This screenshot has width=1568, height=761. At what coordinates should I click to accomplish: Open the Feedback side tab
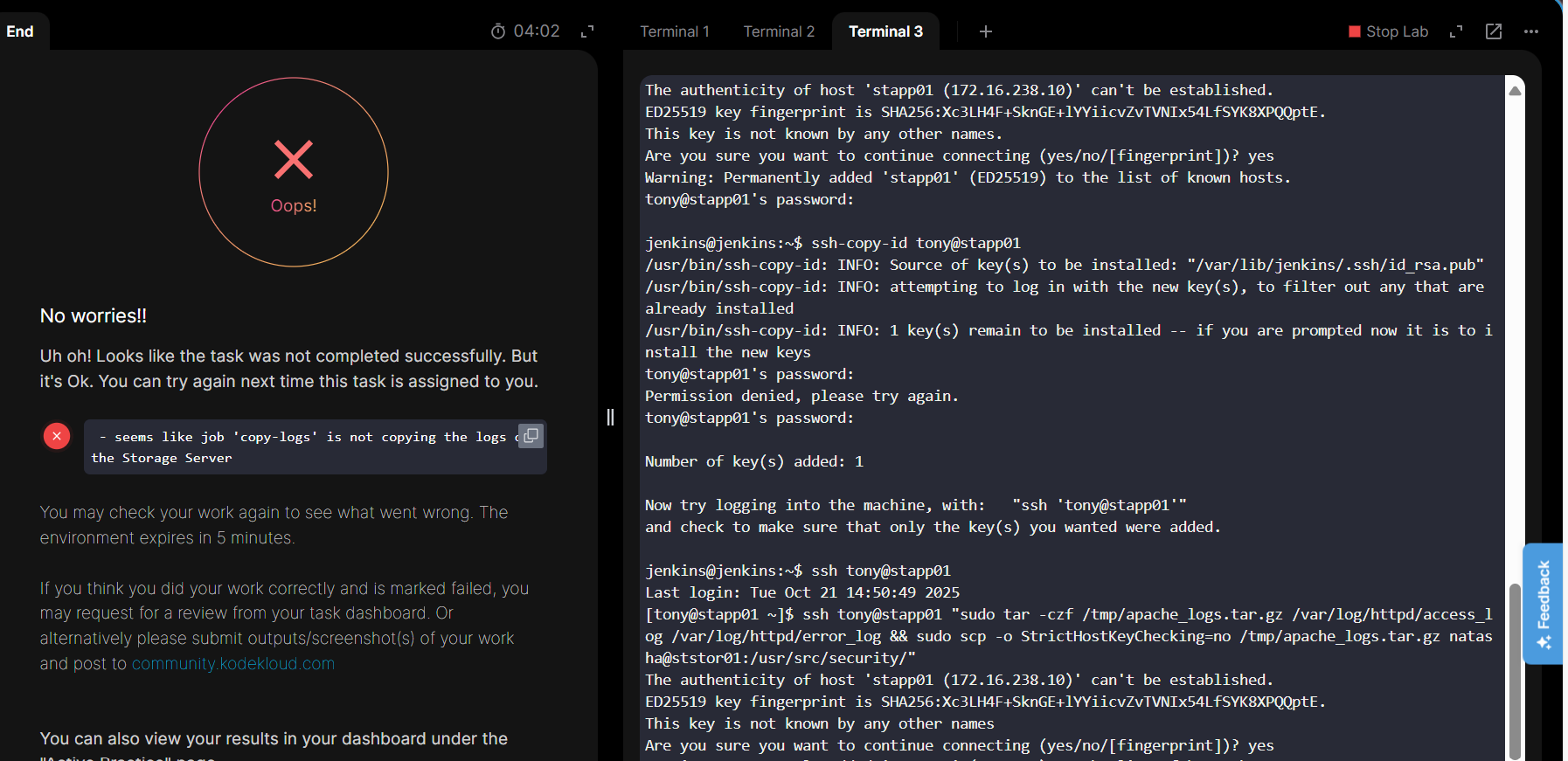click(x=1544, y=603)
